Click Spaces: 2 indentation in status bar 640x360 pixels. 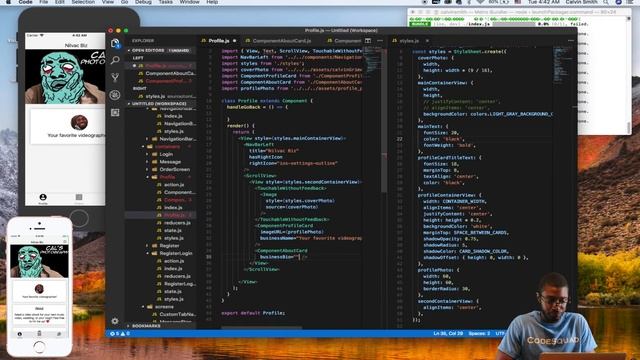(479, 333)
